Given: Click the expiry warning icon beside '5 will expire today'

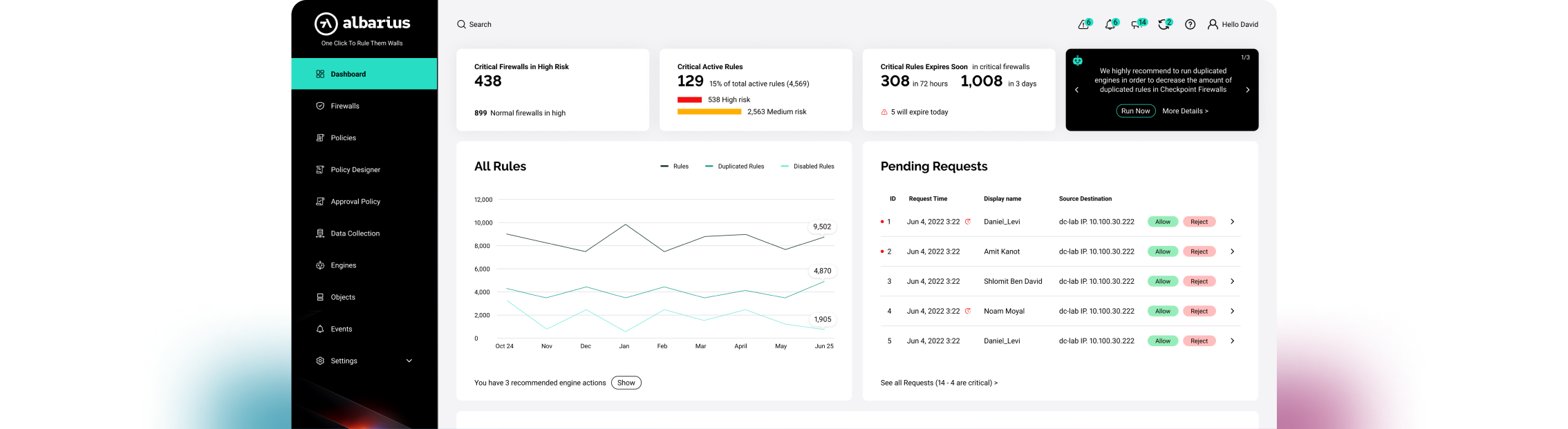Looking at the screenshot, I should pyautogui.click(x=884, y=112).
